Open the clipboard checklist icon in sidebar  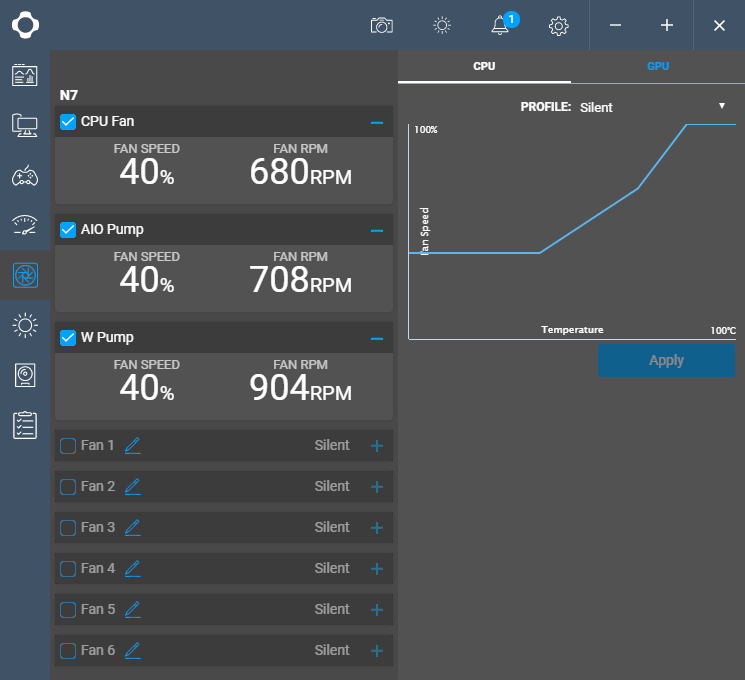coord(25,425)
